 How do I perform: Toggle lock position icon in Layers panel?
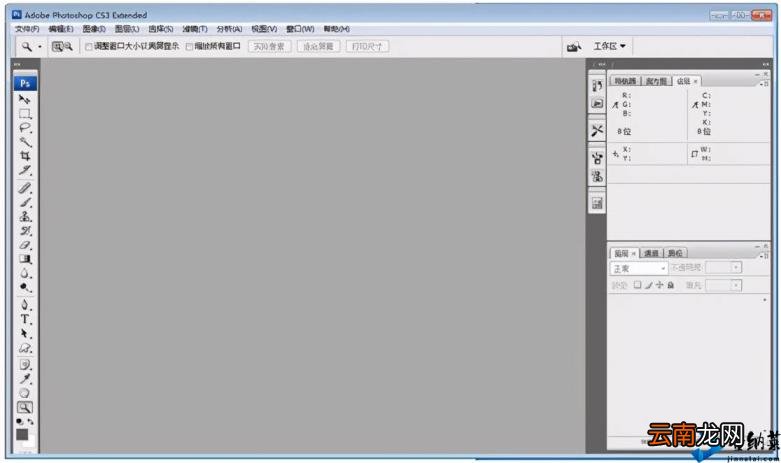[659, 285]
